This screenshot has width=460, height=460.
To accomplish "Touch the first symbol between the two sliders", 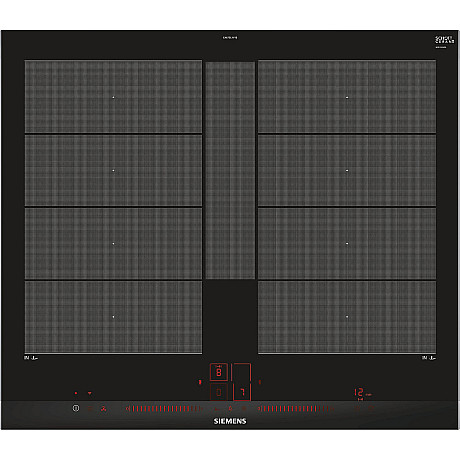I will pos(217,408).
